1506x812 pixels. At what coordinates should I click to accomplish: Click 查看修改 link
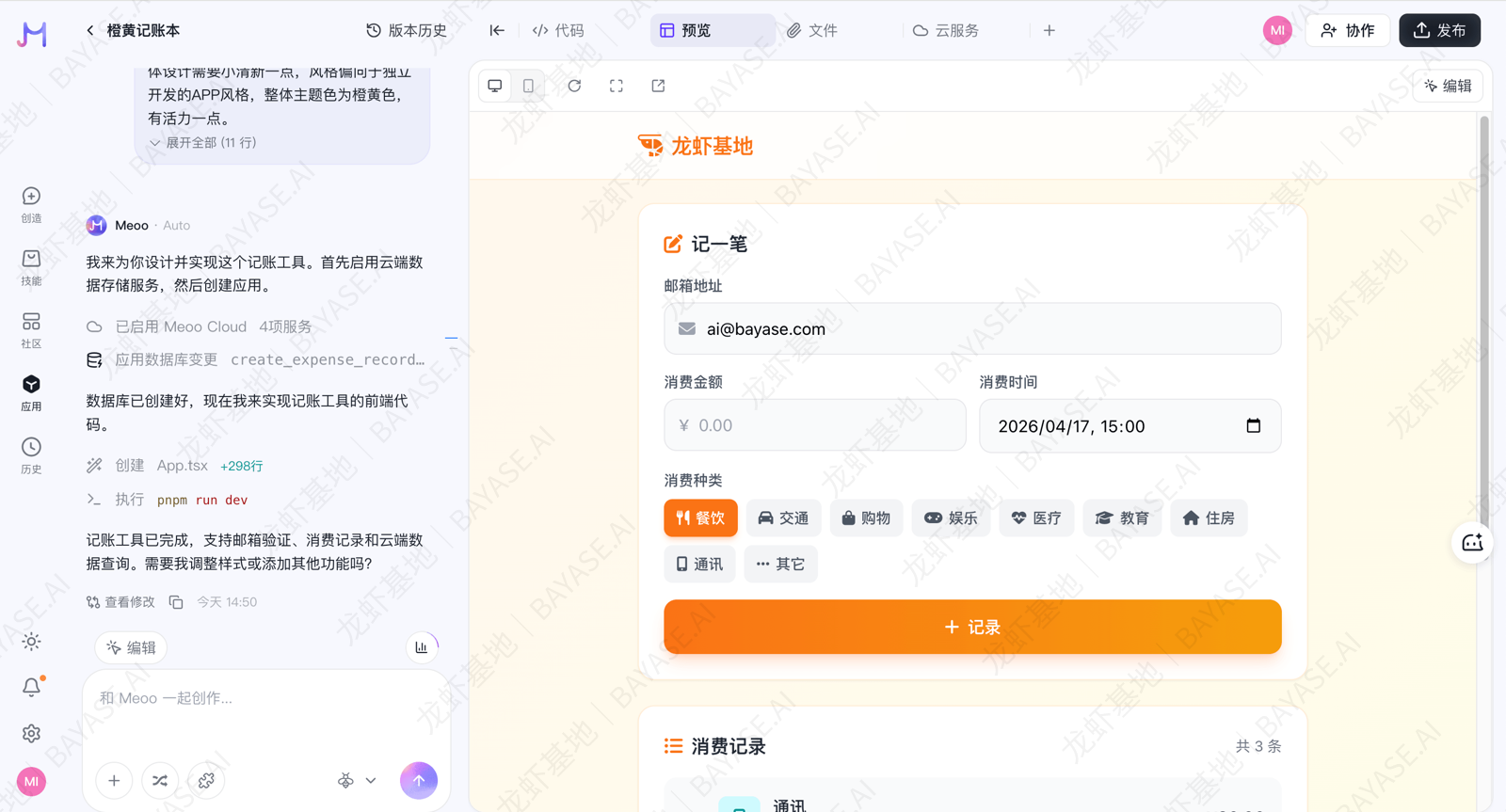[x=120, y=602]
